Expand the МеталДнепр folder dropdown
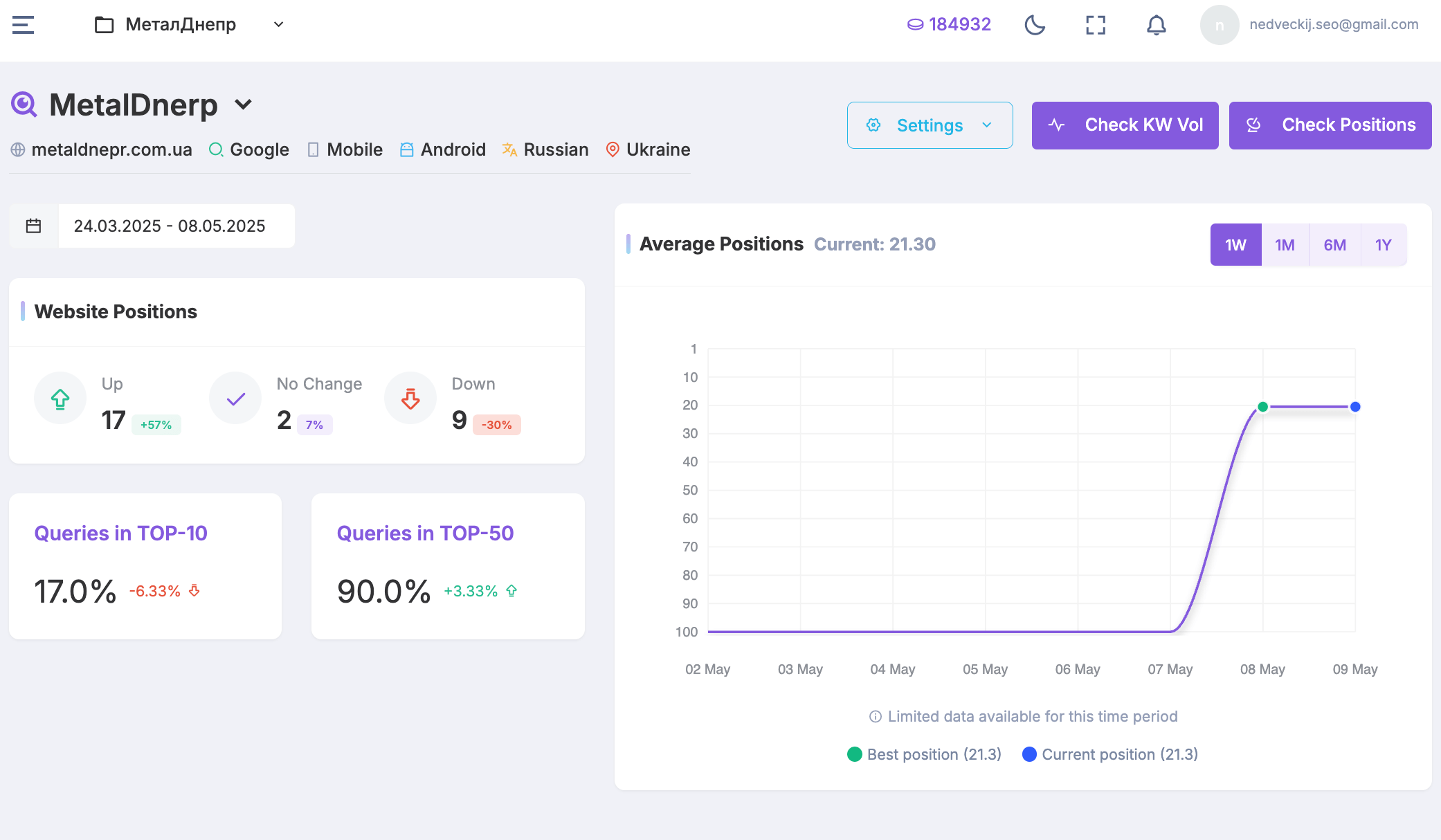Viewport: 1441px width, 840px height. point(278,25)
